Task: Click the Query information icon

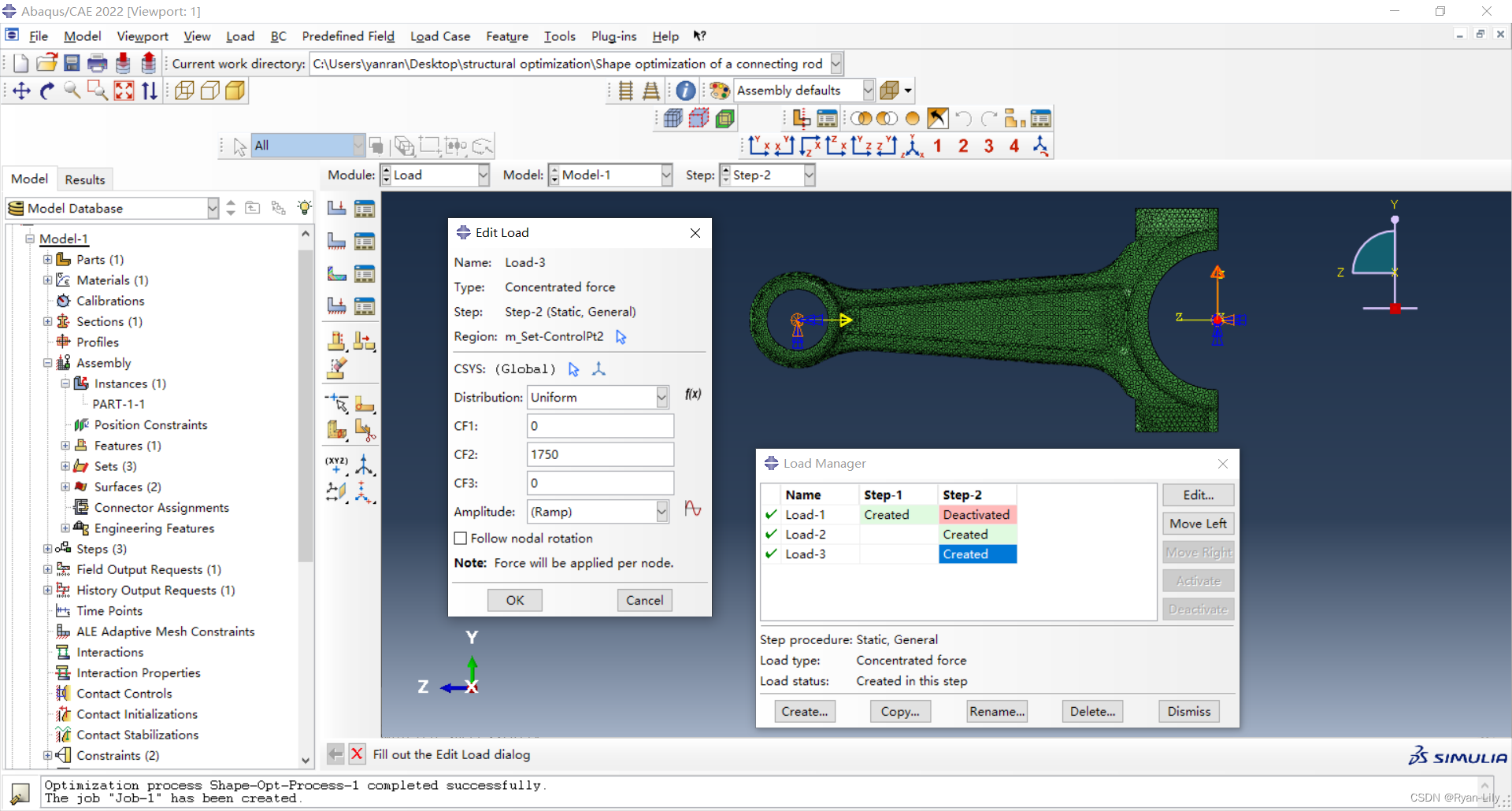Action: click(686, 91)
